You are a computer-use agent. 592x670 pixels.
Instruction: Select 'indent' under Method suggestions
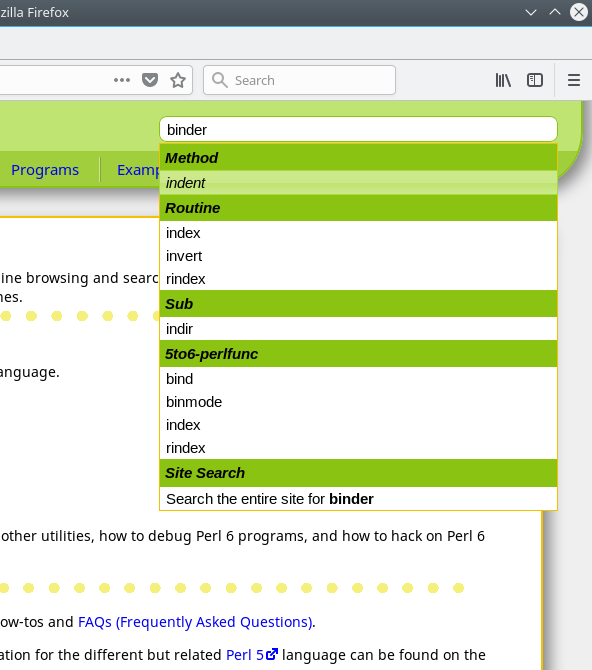[x=358, y=183]
